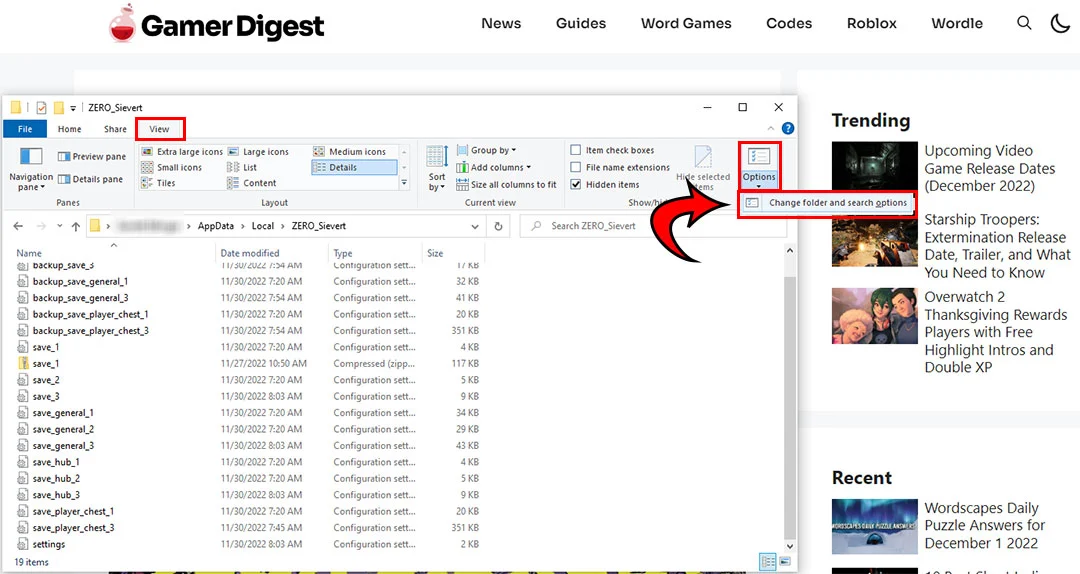This screenshot has width=1080, height=574.
Task: Select Details layout
Action: tap(354, 167)
